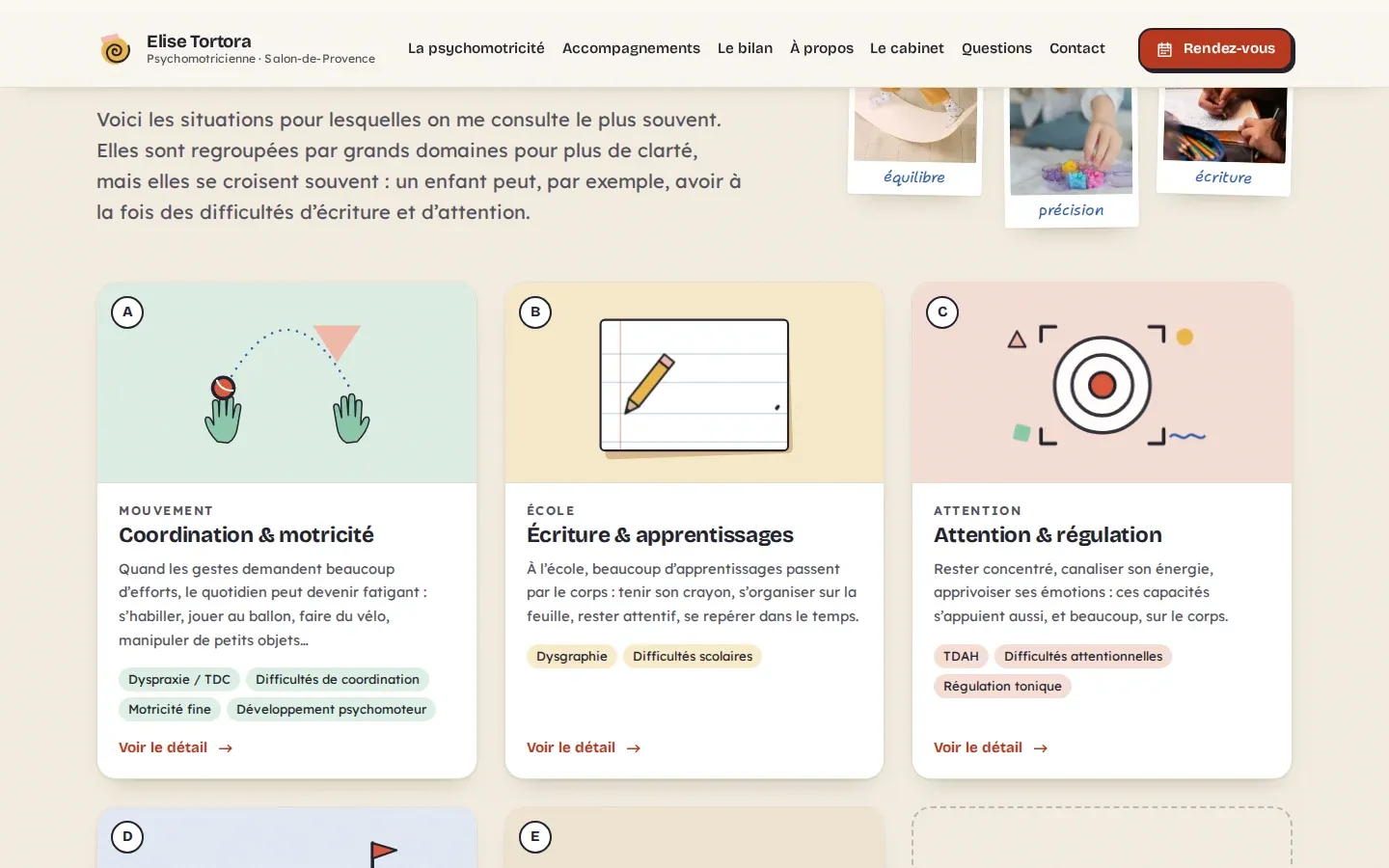The image size is (1389, 868).
Task: Click the Écriture & apprentissages heading
Action: [660, 535]
